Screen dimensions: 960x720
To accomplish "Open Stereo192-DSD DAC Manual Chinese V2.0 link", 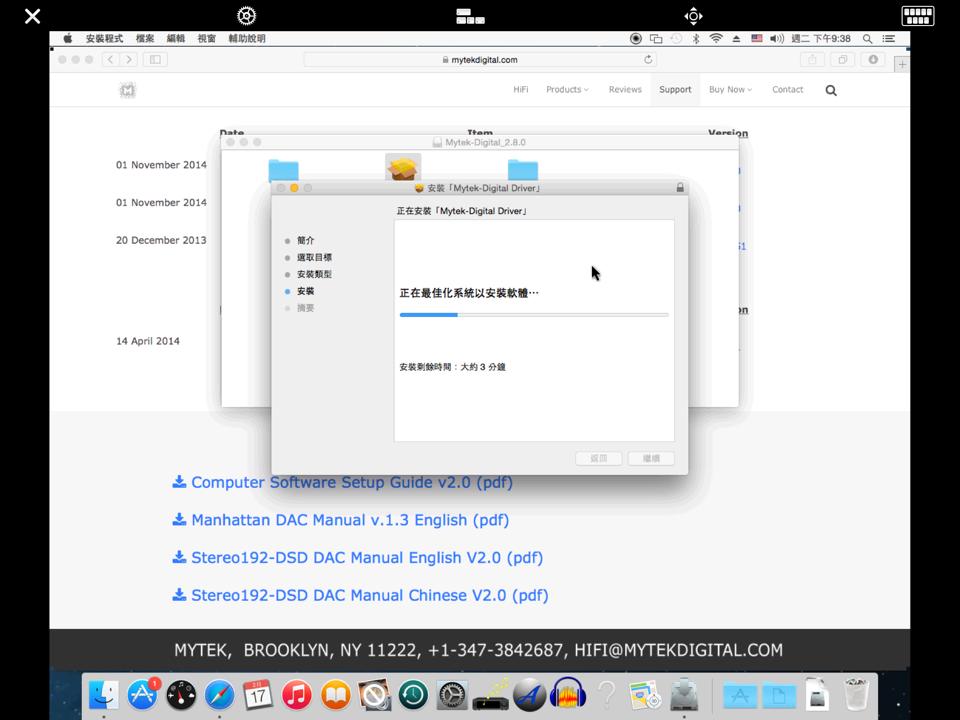I will pyautogui.click(x=360, y=595).
